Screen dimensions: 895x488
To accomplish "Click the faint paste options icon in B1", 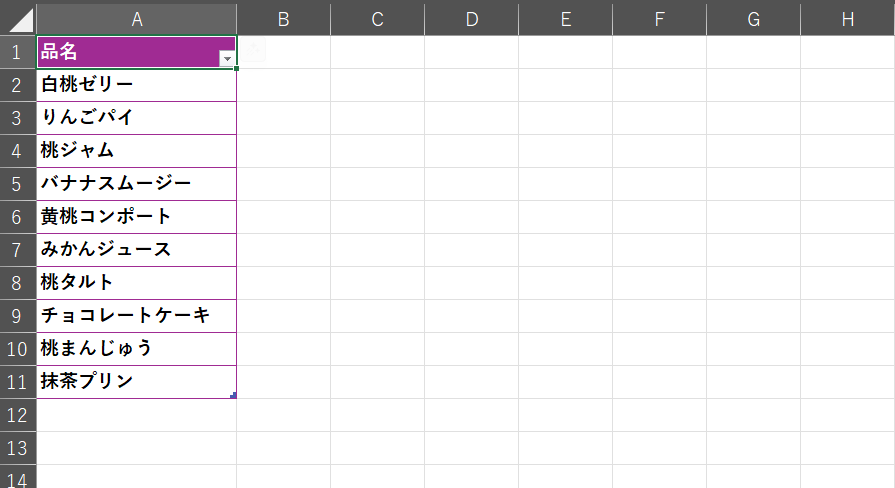I will tap(253, 50).
